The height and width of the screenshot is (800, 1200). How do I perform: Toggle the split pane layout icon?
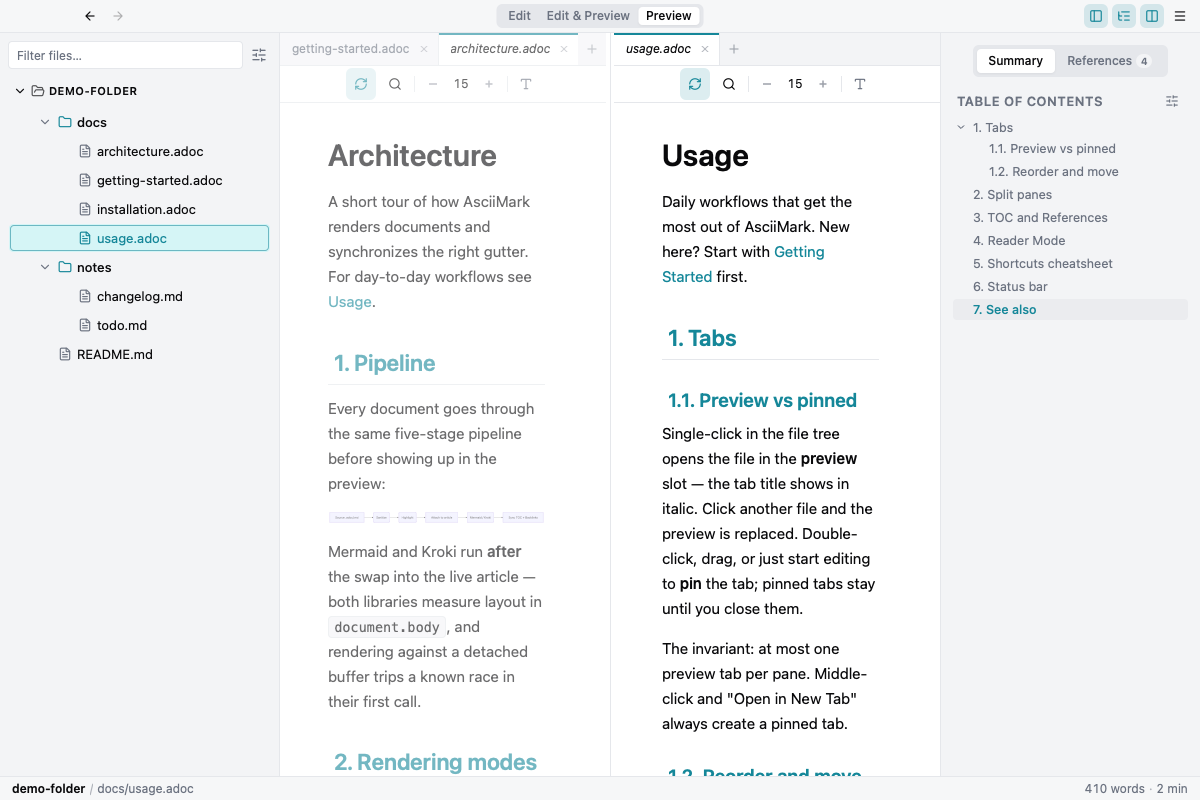point(1152,16)
